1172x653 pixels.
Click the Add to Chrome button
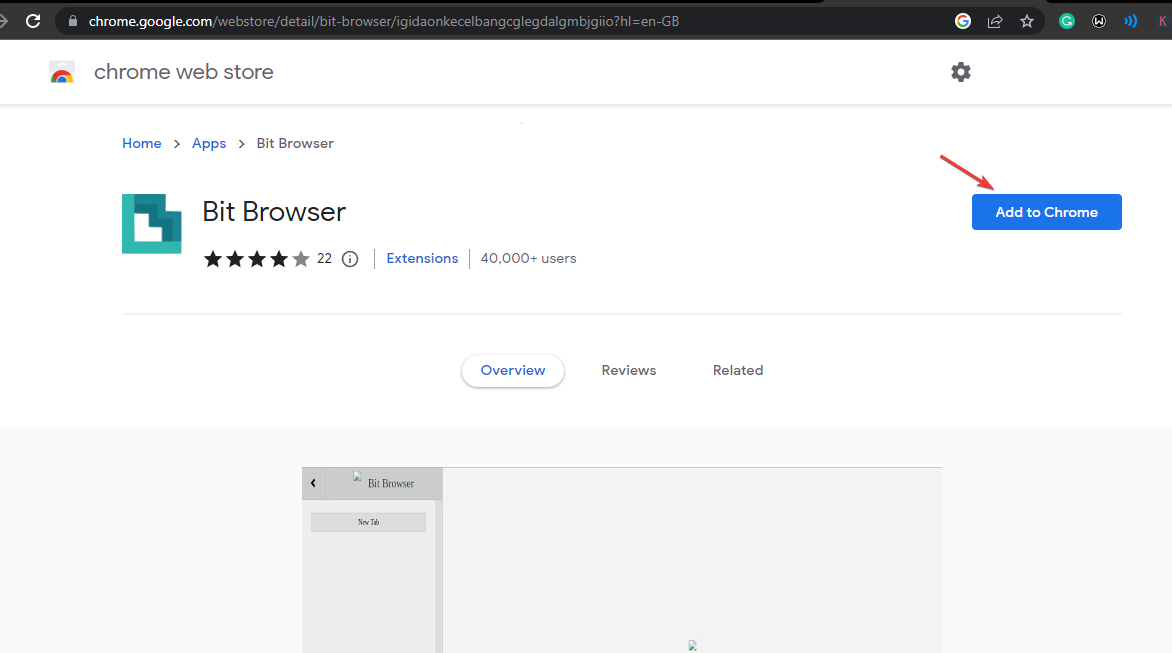[x=1046, y=212]
